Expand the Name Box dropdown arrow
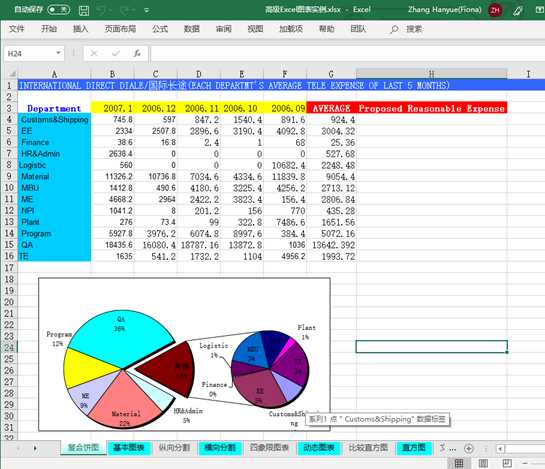Image resolution: width=545 pixels, height=469 pixels. coord(58,53)
